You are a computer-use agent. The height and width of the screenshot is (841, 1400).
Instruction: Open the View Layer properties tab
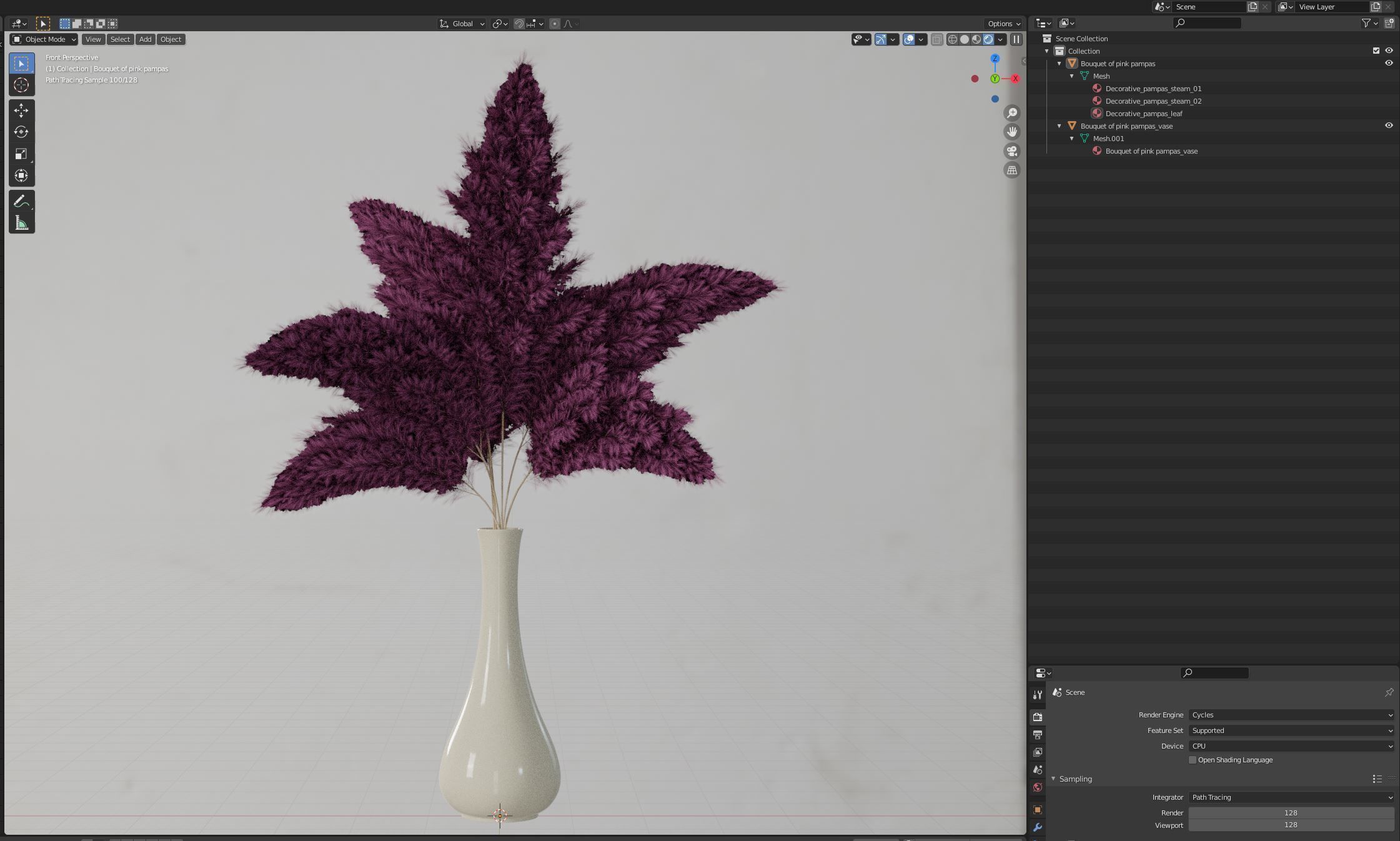(x=1038, y=752)
